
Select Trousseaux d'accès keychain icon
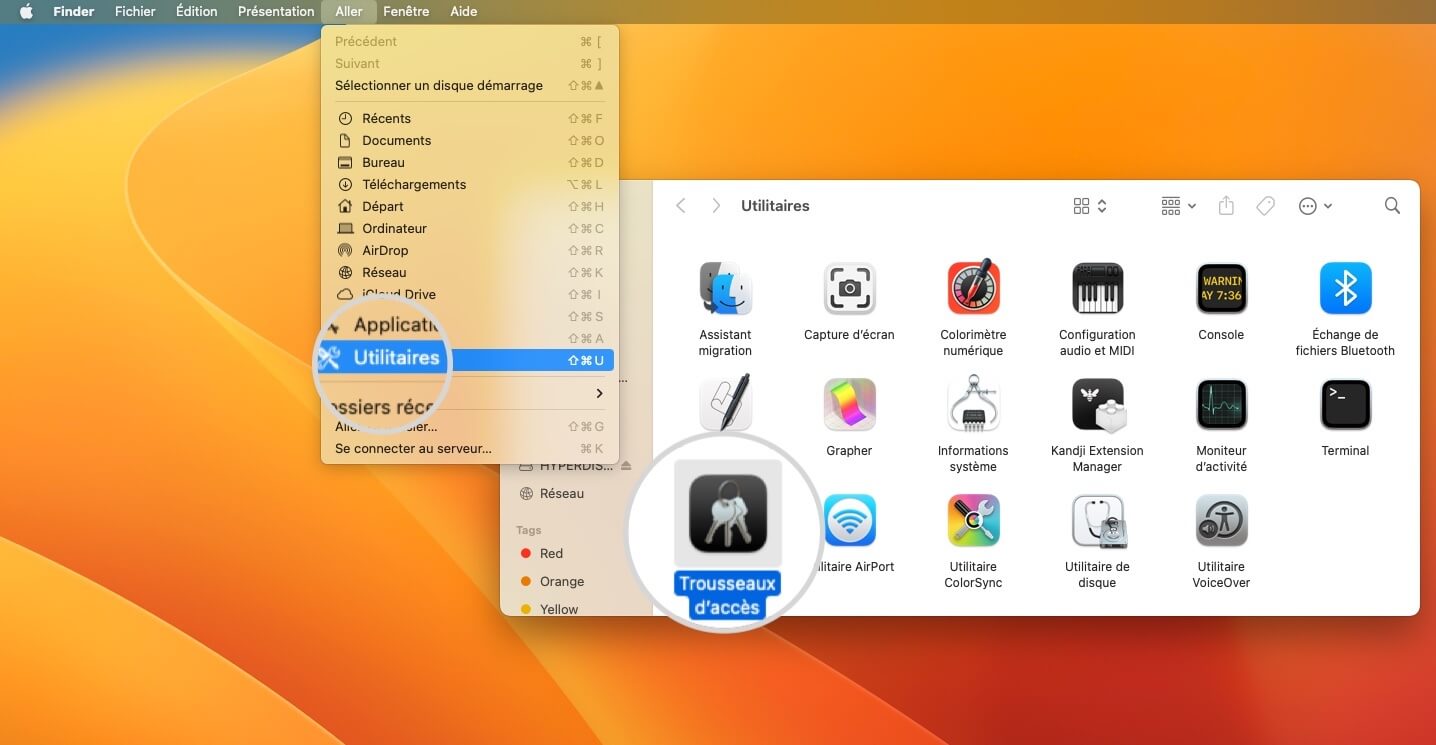(727, 513)
